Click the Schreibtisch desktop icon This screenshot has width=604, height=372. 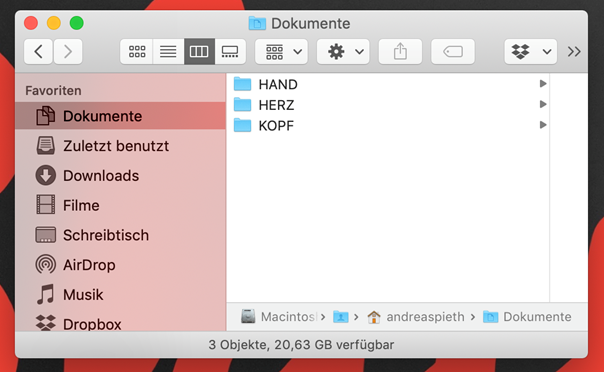pos(45,235)
